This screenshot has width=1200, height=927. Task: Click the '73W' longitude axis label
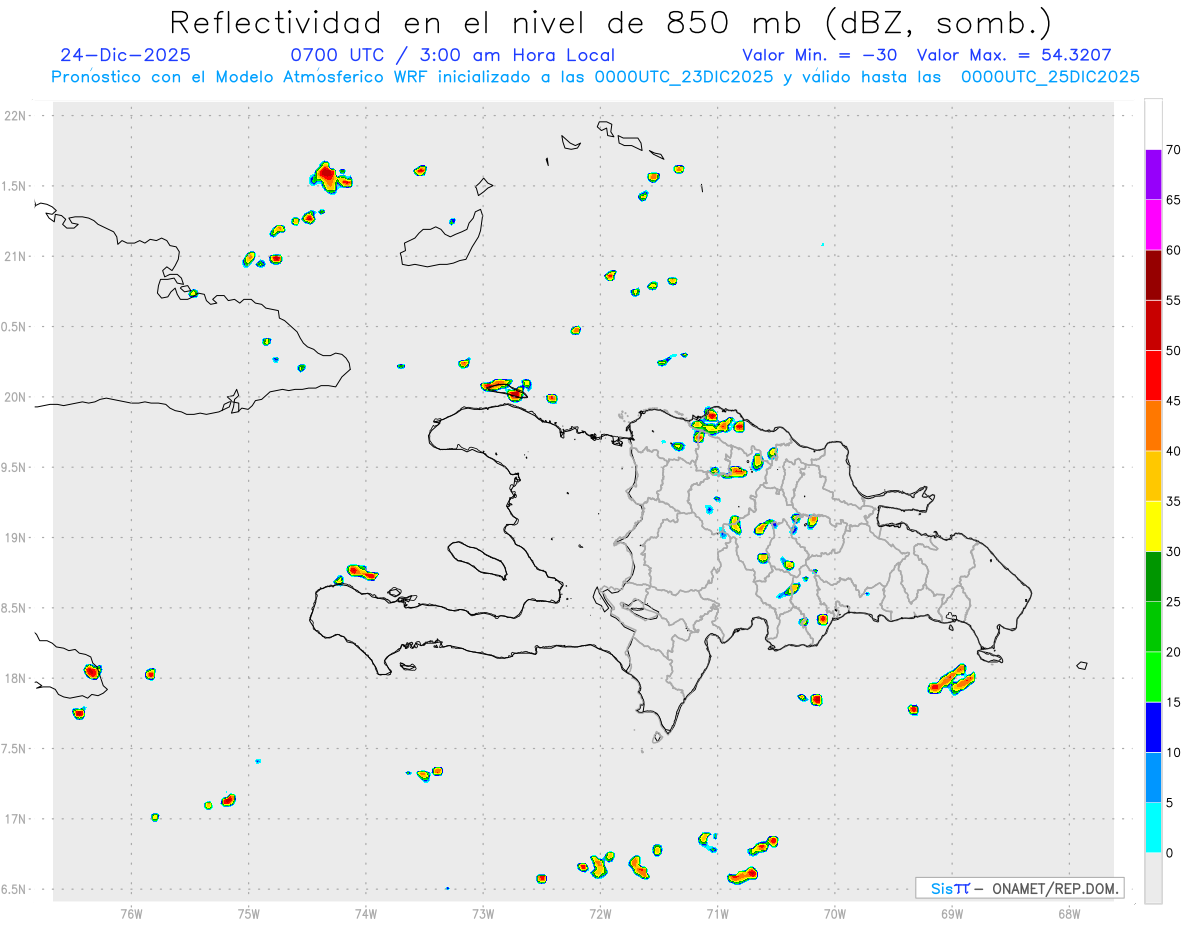pyautogui.click(x=483, y=913)
